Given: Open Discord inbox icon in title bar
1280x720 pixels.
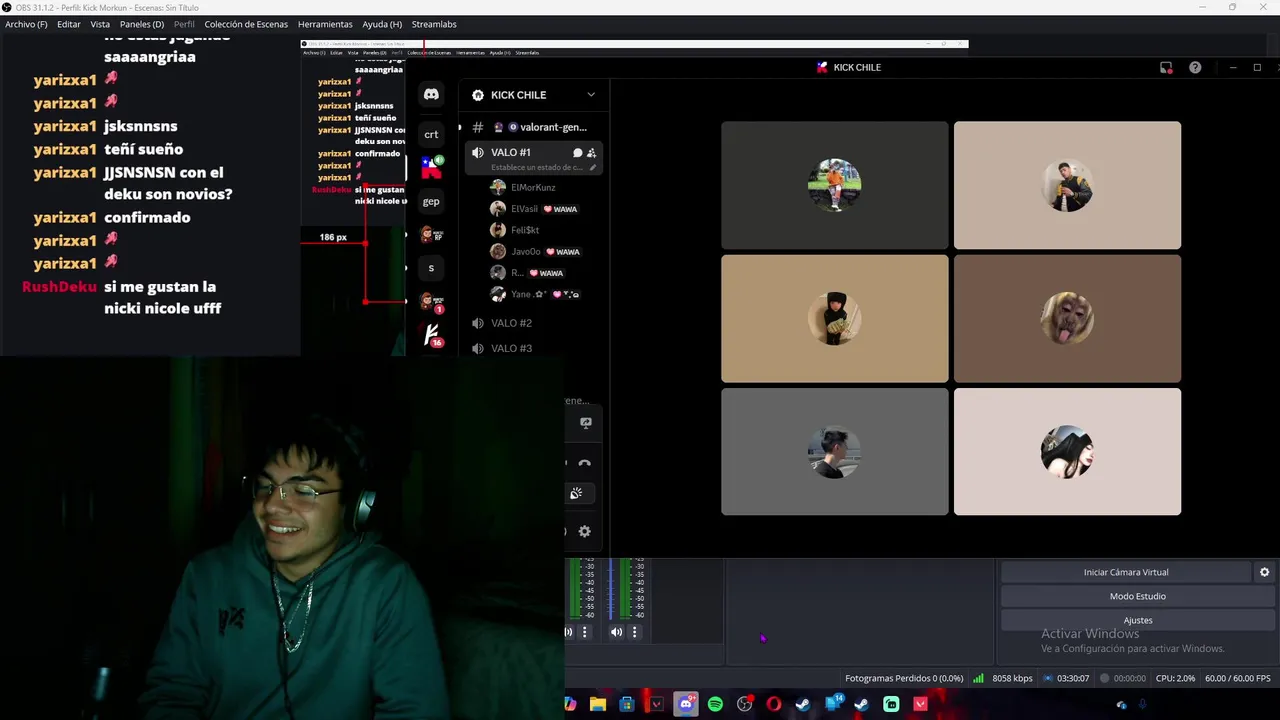Looking at the screenshot, I should click(x=1166, y=68).
